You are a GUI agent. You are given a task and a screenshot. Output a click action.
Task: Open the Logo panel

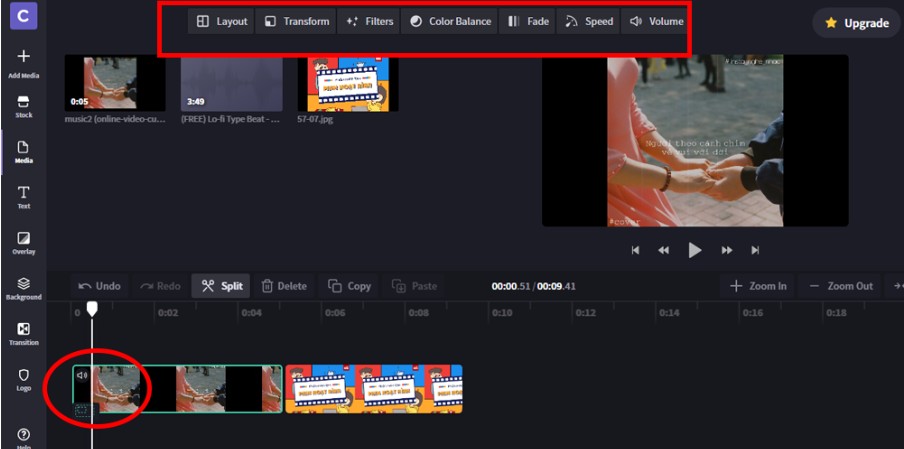point(24,380)
